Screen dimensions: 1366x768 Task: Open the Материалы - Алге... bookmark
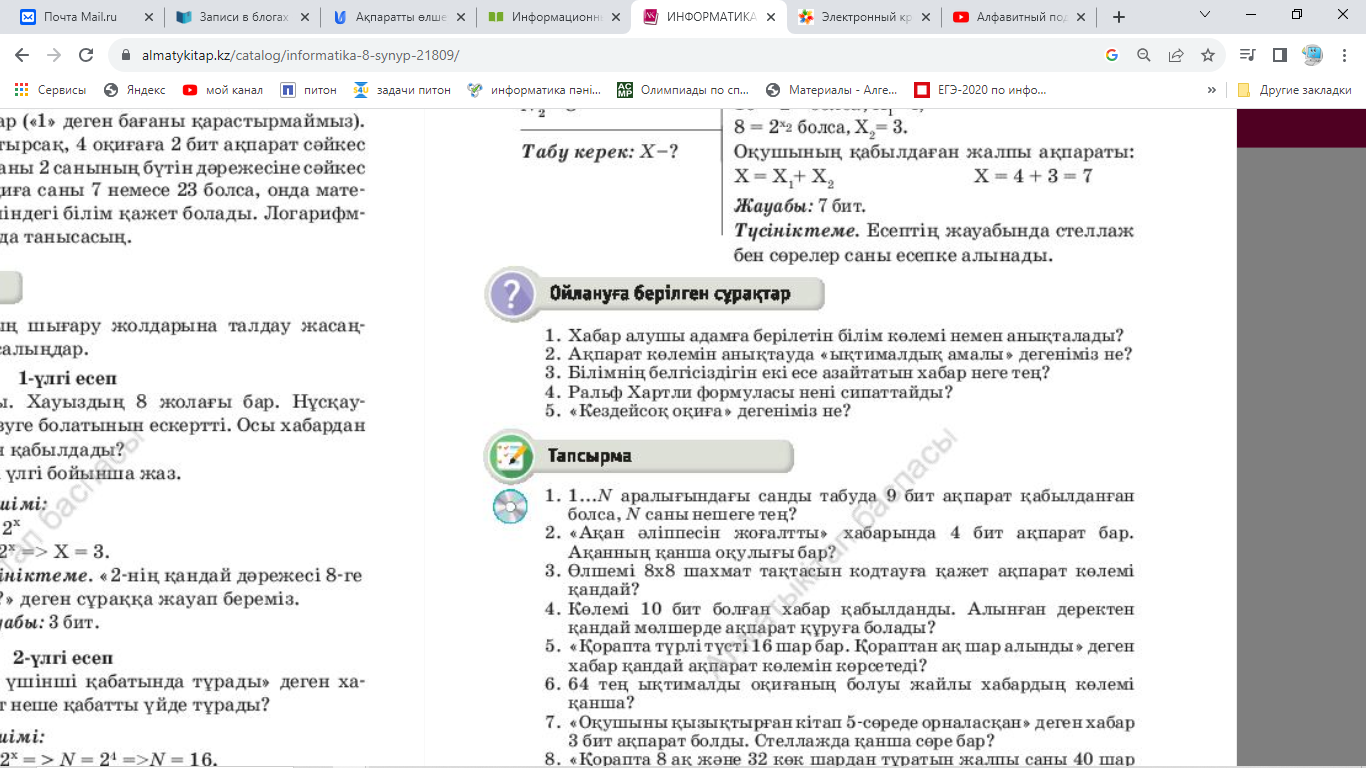coord(832,89)
